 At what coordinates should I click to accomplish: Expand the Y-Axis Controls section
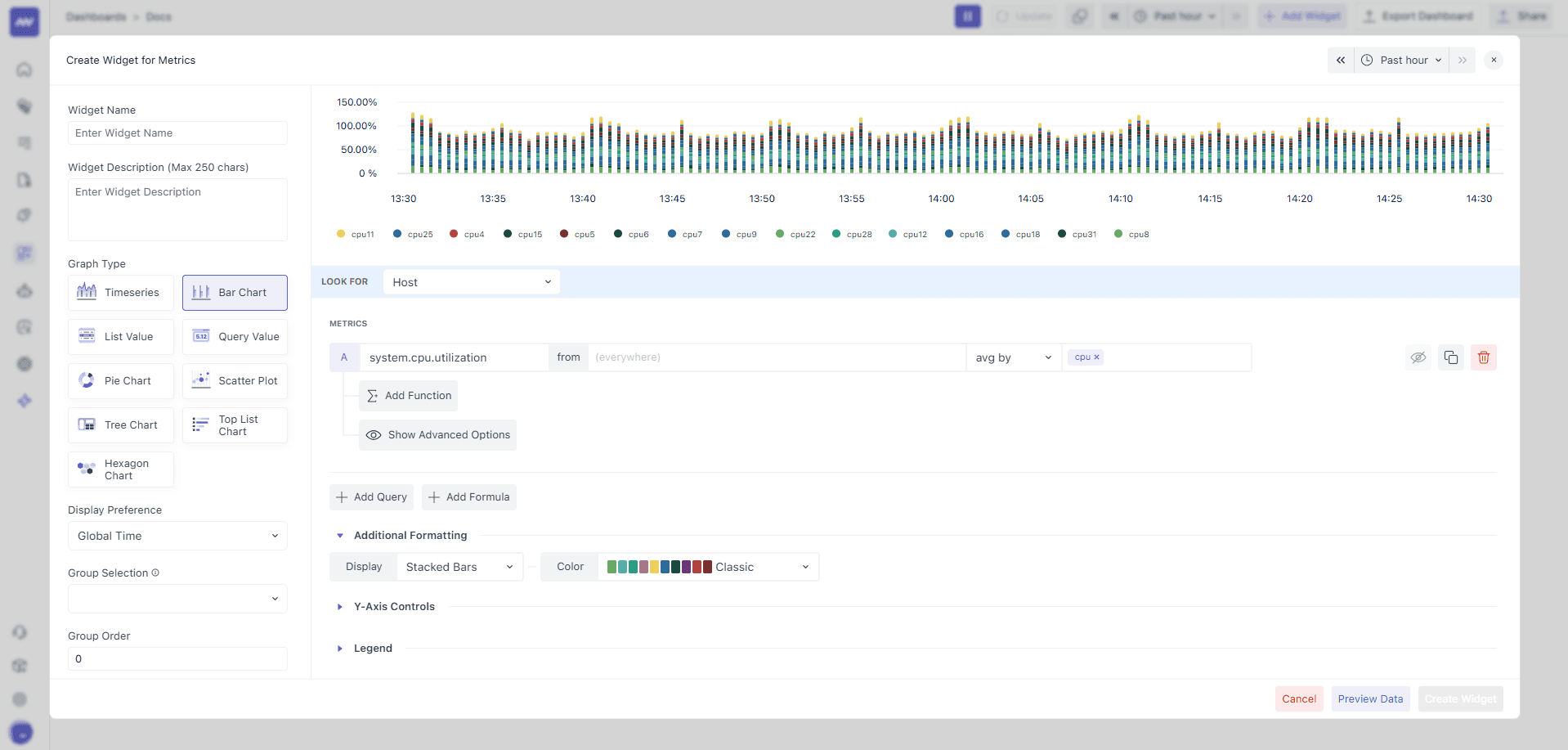click(395, 606)
